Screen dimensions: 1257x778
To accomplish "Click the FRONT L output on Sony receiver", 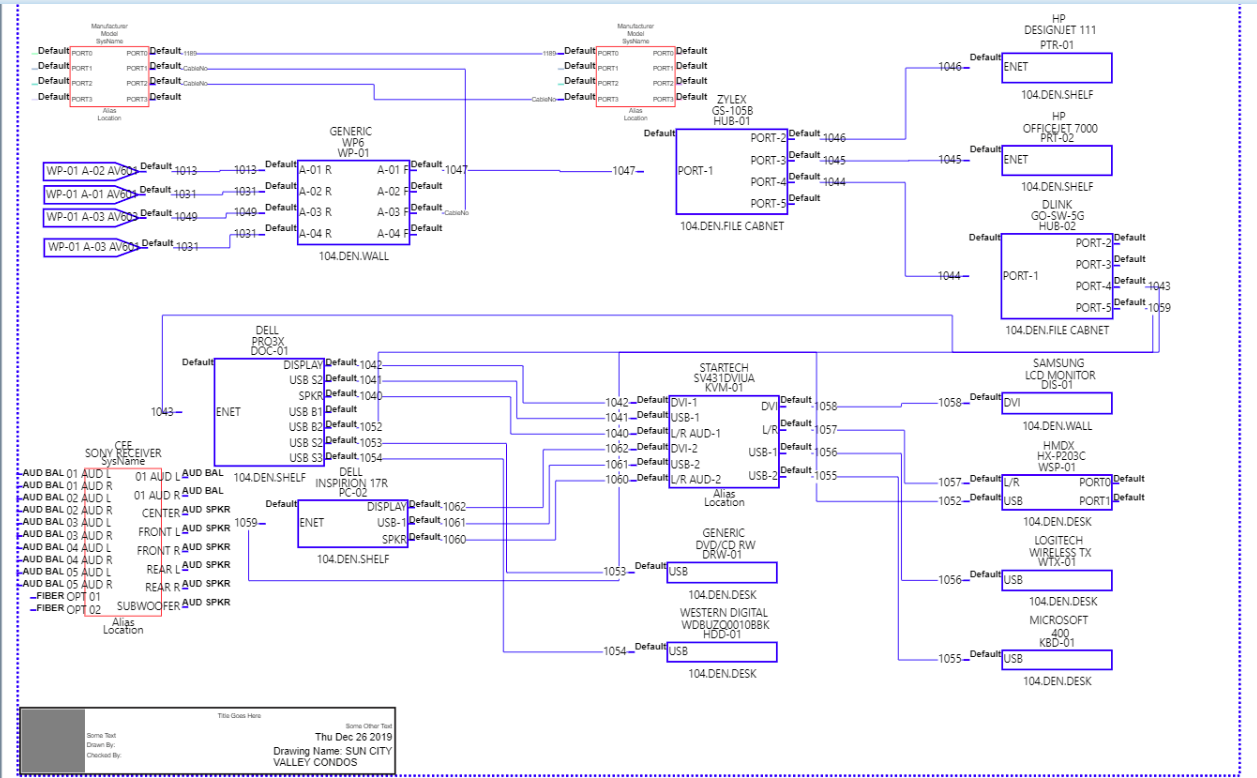I will pos(159,532).
